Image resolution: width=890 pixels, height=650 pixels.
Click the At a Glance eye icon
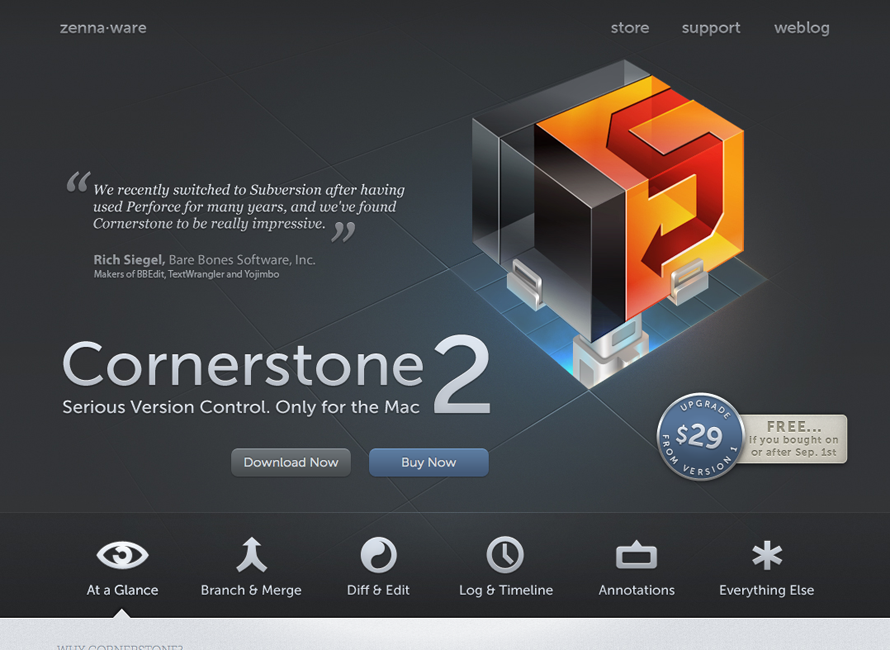[123, 555]
